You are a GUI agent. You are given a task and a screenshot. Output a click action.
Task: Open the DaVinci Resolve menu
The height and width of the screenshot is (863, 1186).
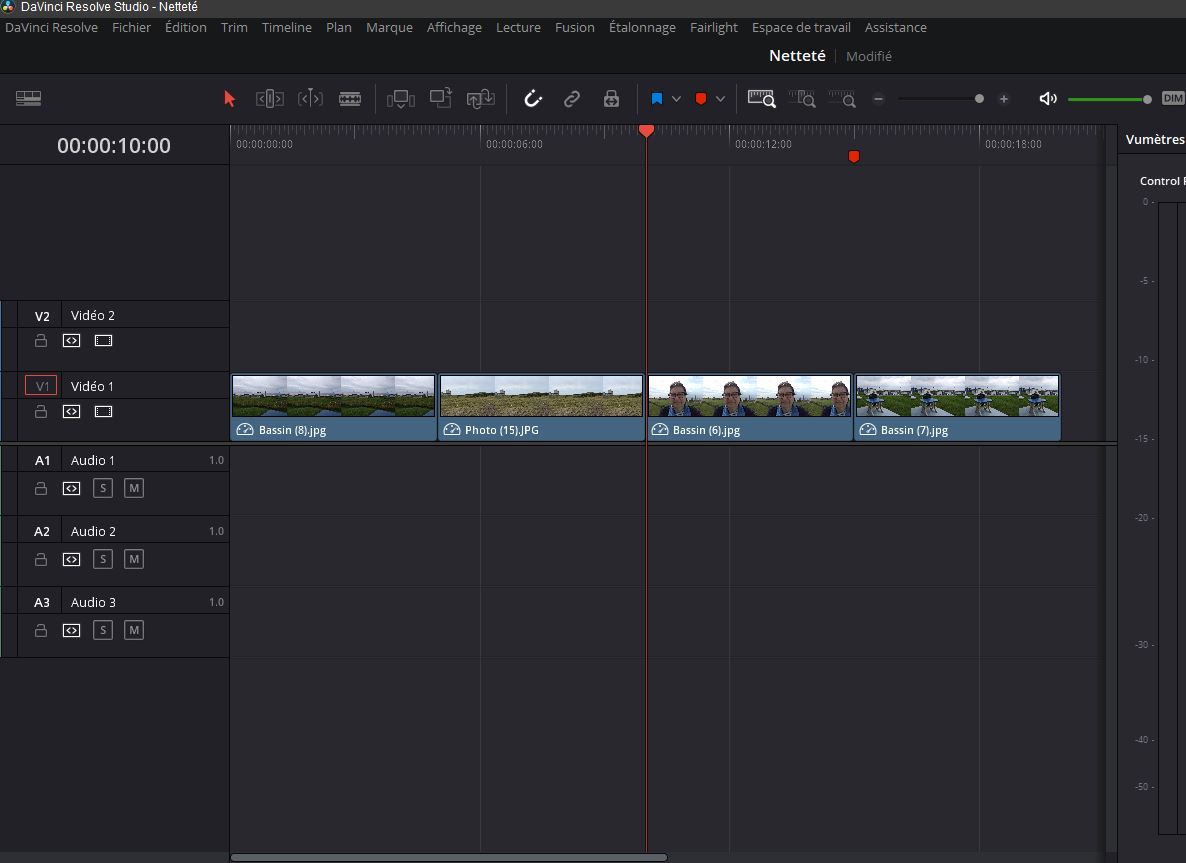(51, 27)
